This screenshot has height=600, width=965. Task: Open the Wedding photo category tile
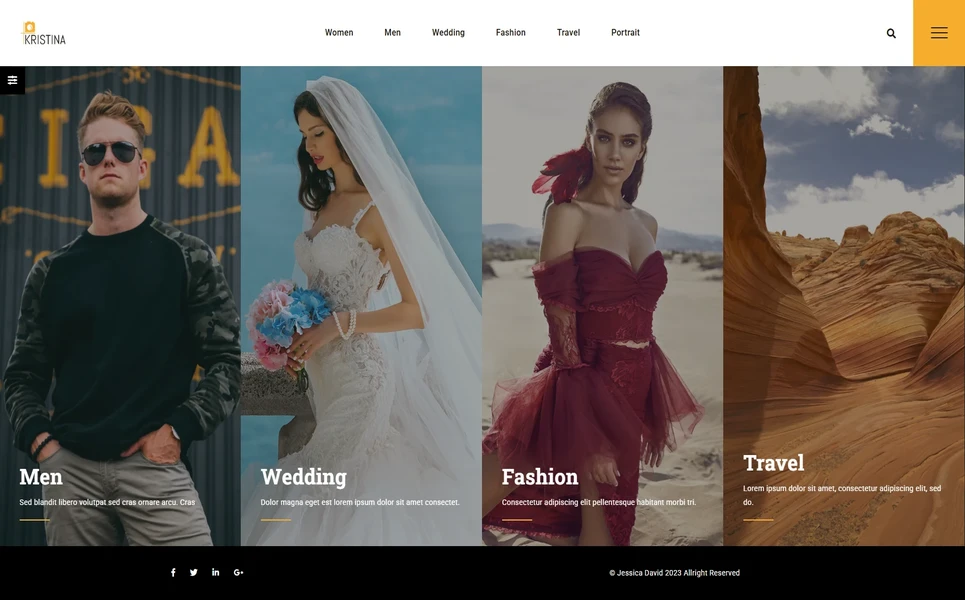(303, 476)
